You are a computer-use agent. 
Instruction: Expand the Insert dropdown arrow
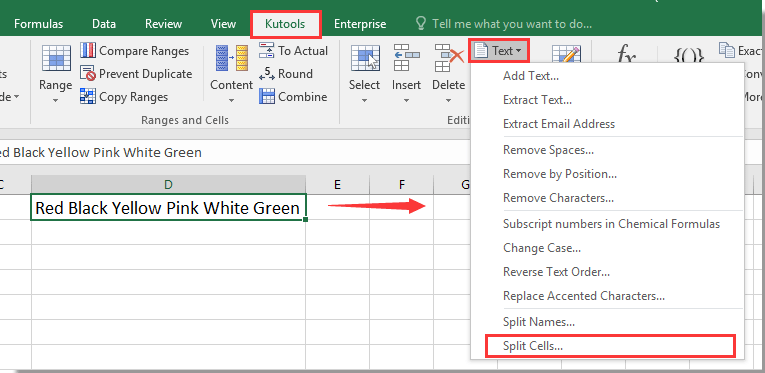406,100
